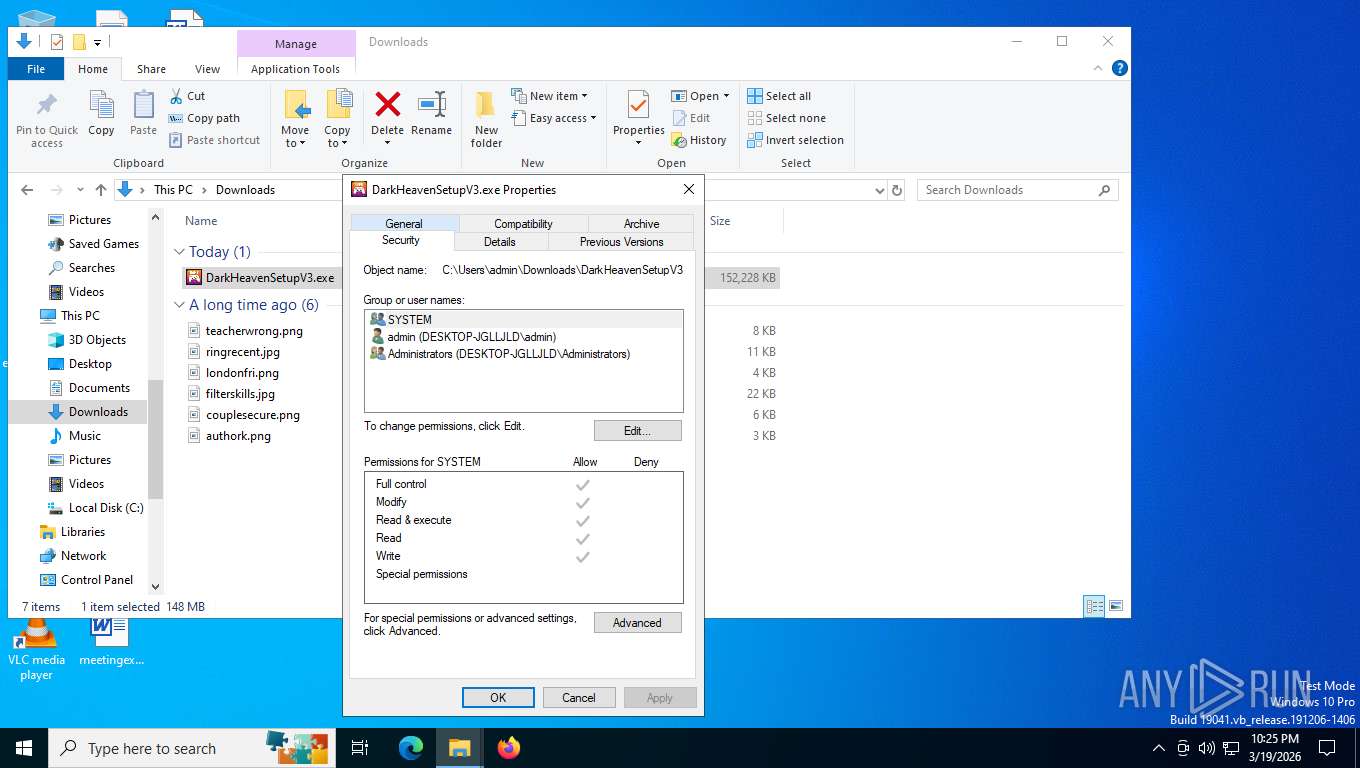Open Control Panel from navigation pane
Viewport: 1360px width, 768px height.
[x=97, y=580]
